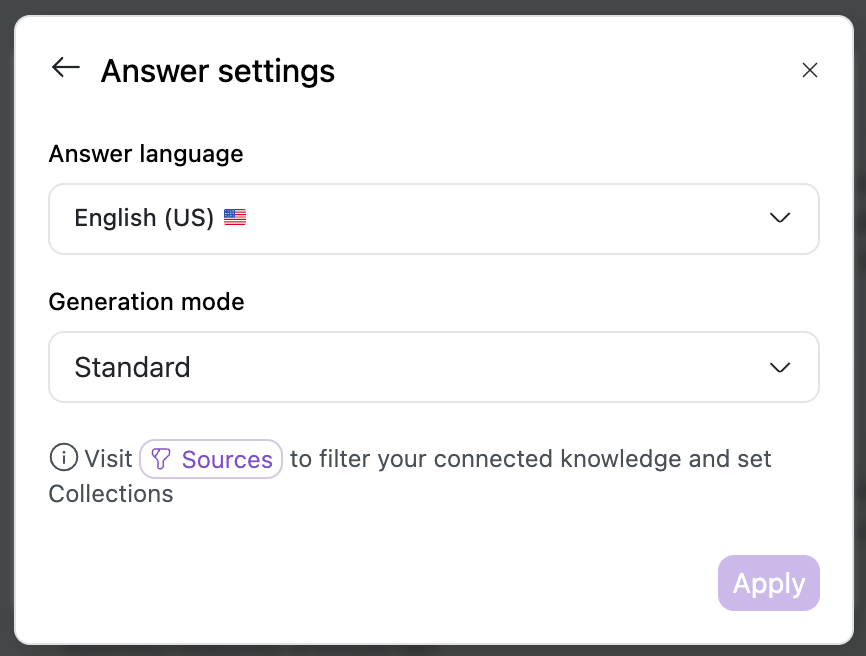Click the back arrow icon
The width and height of the screenshot is (866, 656).
tap(66, 68)
